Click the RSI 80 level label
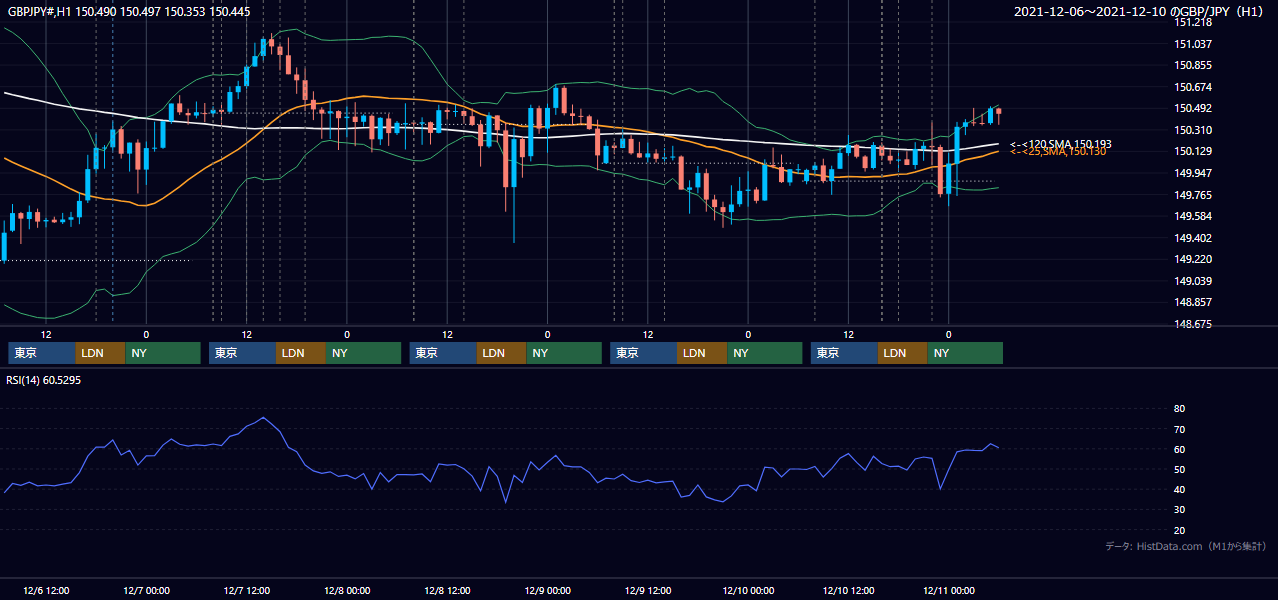 tap(1179, 409)
